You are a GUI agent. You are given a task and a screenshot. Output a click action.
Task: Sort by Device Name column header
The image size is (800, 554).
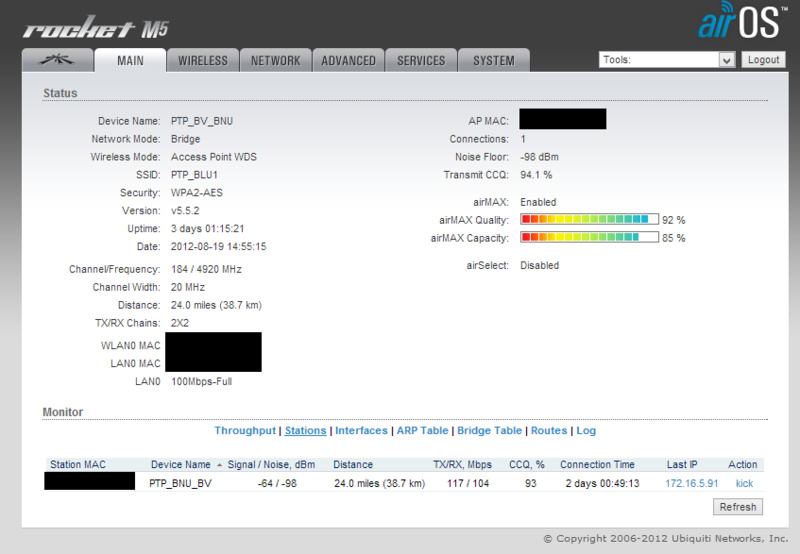[x=181, y=464]
